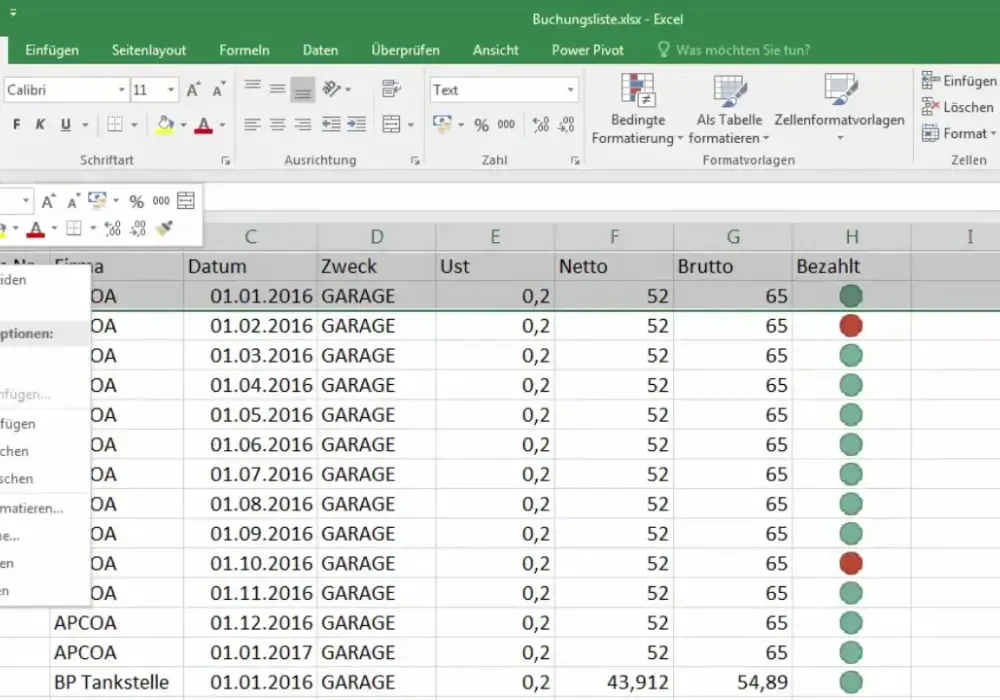1000x700 pixels.
Task: Click format painter brush in mini toolbar
Action: [x=164, y=228]
